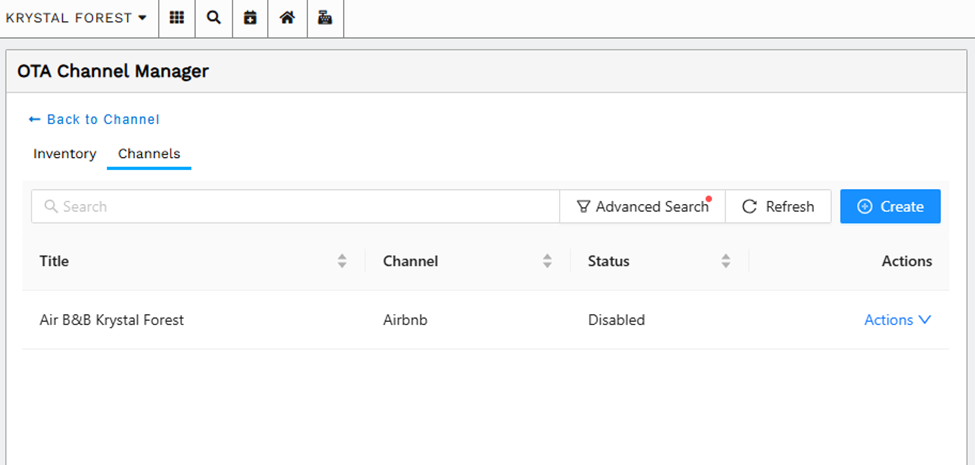Select the Air B&B Krystal Forest row title
The image size is (975, 465).
(112, 320)
